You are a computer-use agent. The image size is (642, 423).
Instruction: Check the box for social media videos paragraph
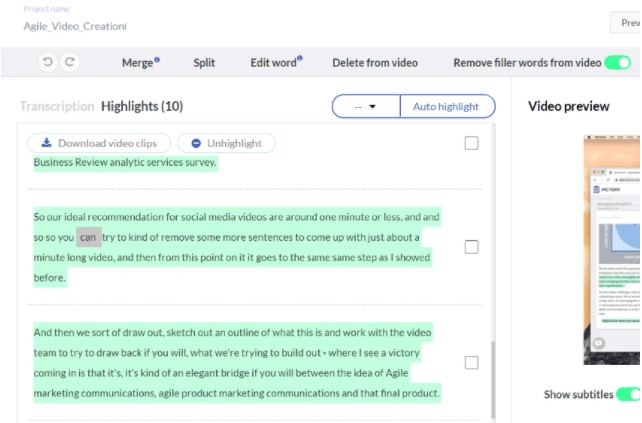tap(471, 247)
